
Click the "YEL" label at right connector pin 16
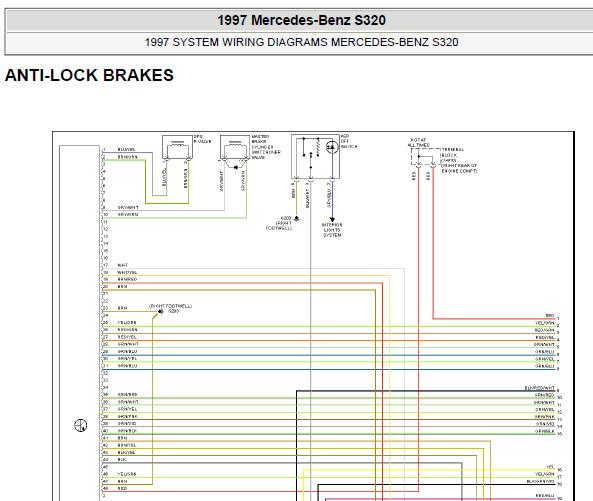[550, 467]
